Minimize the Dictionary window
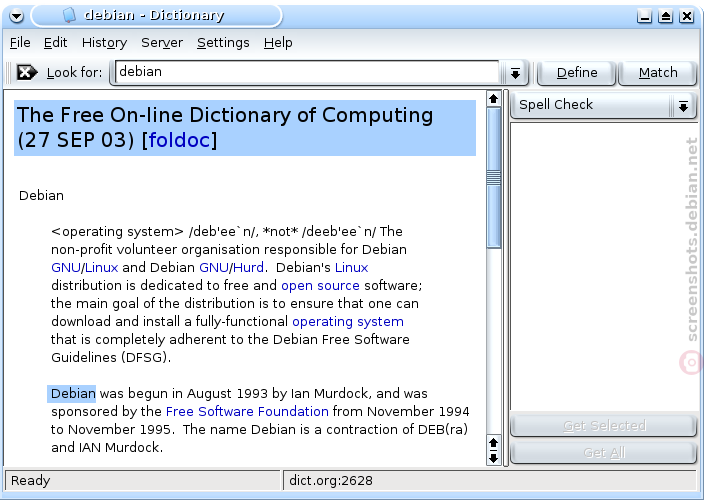This screenshot has height=500, width=704. point(644,17)
